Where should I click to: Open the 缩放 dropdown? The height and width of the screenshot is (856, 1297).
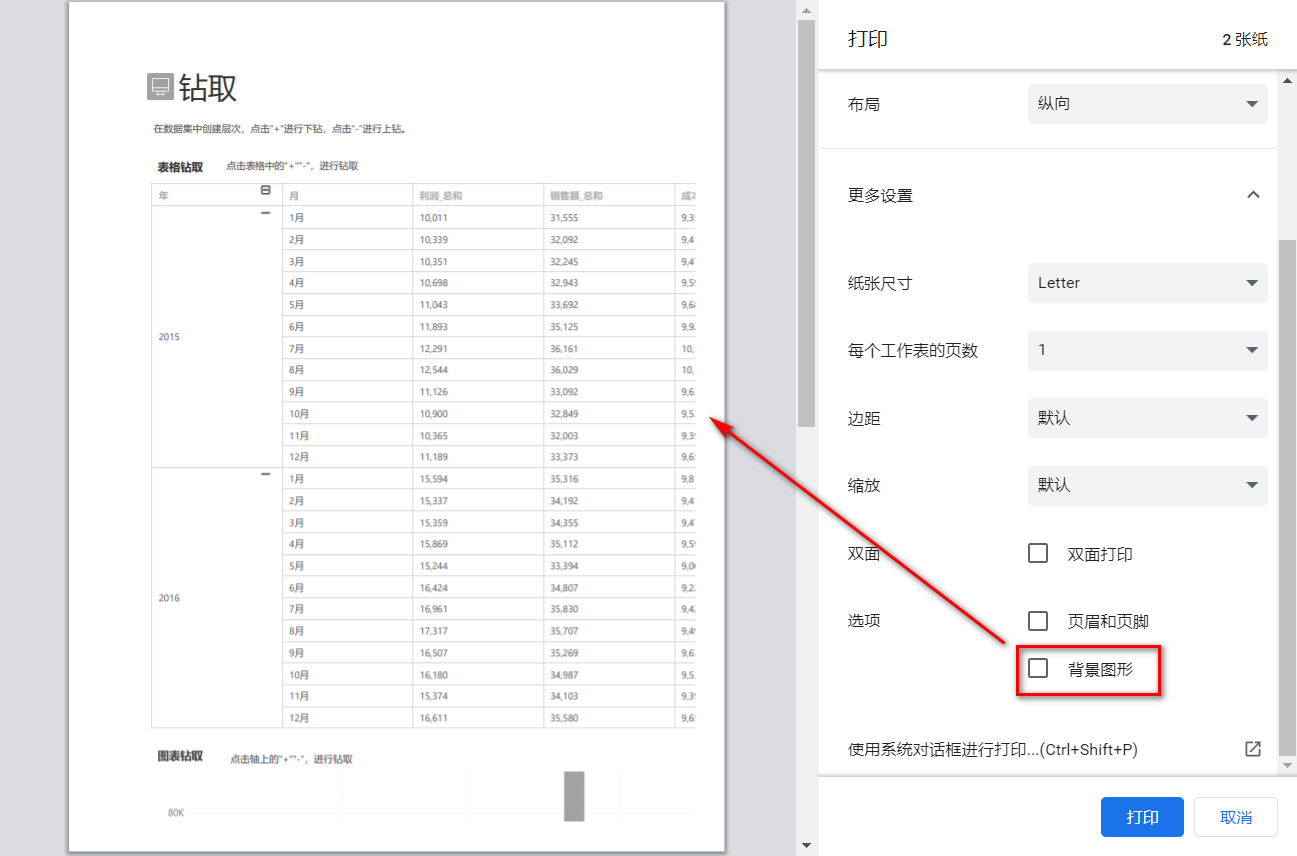pyautogui.click(x=1147, y=485)
